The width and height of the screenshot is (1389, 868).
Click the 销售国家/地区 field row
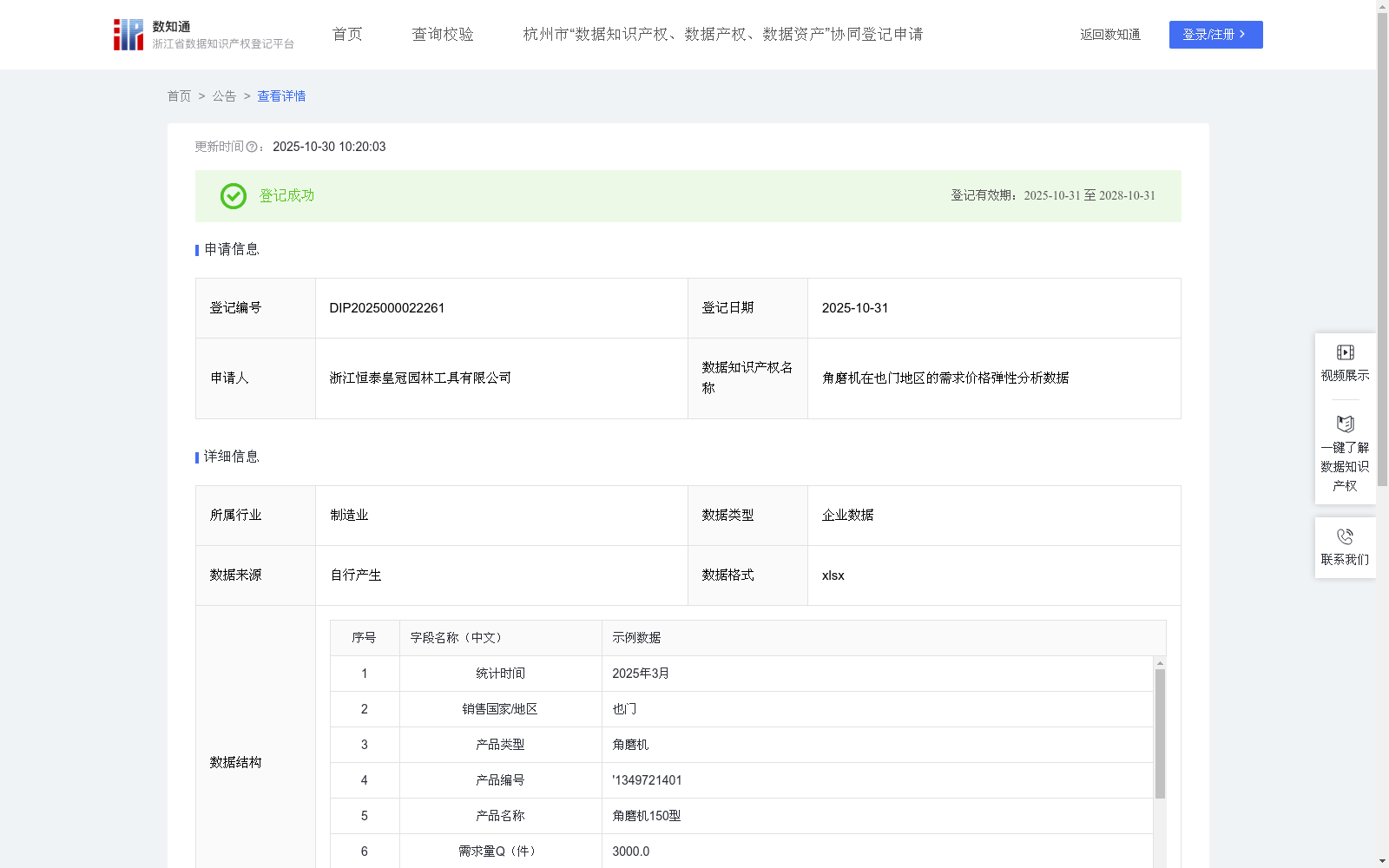[x=742, y=709]
